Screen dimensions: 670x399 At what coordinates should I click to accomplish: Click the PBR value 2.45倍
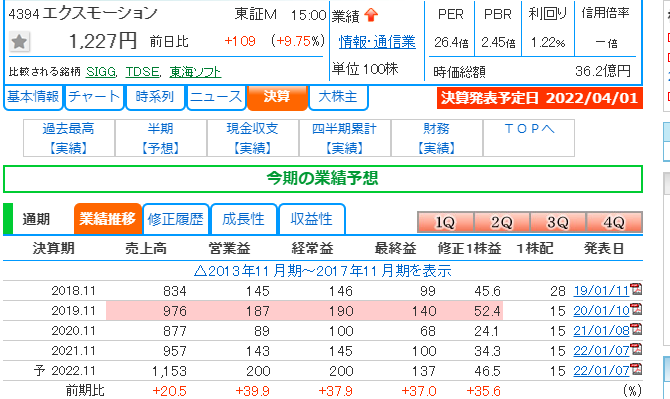[498, 42]
